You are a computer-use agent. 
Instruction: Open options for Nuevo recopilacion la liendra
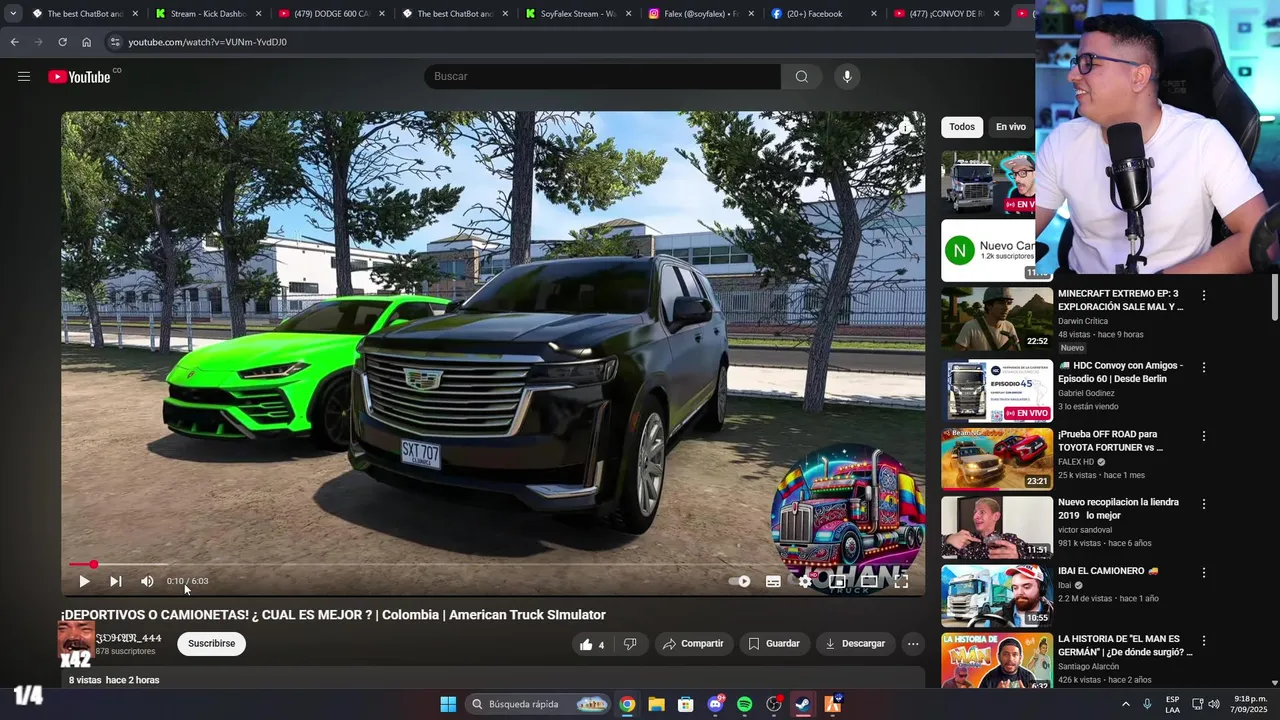tap(1204, 504)
